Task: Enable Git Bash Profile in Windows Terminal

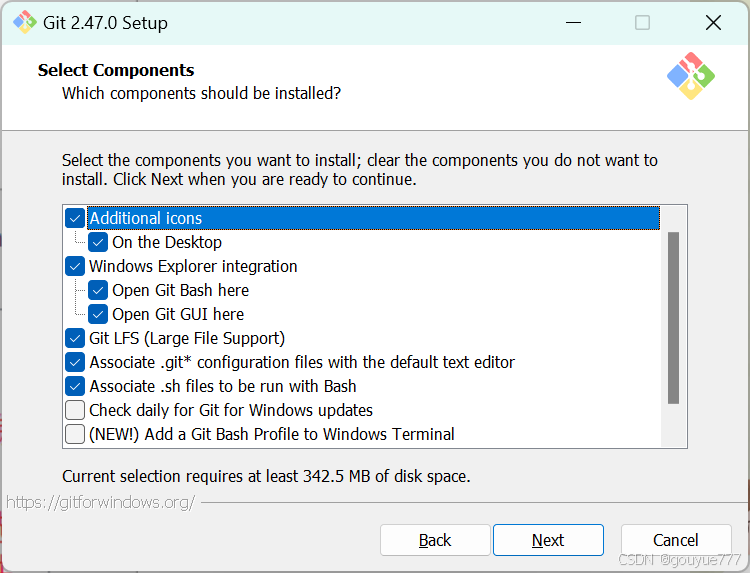Action: pyautogui.click(x=75, y=434)
